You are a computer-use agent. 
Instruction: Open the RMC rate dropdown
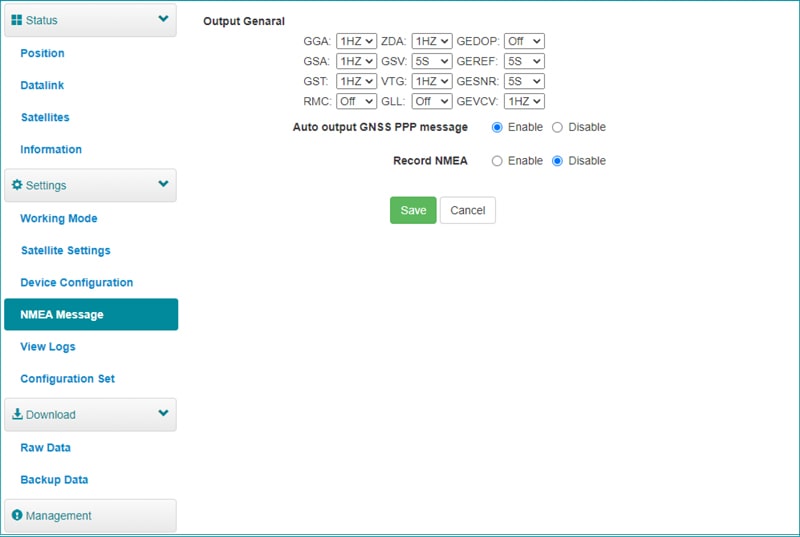356,101
